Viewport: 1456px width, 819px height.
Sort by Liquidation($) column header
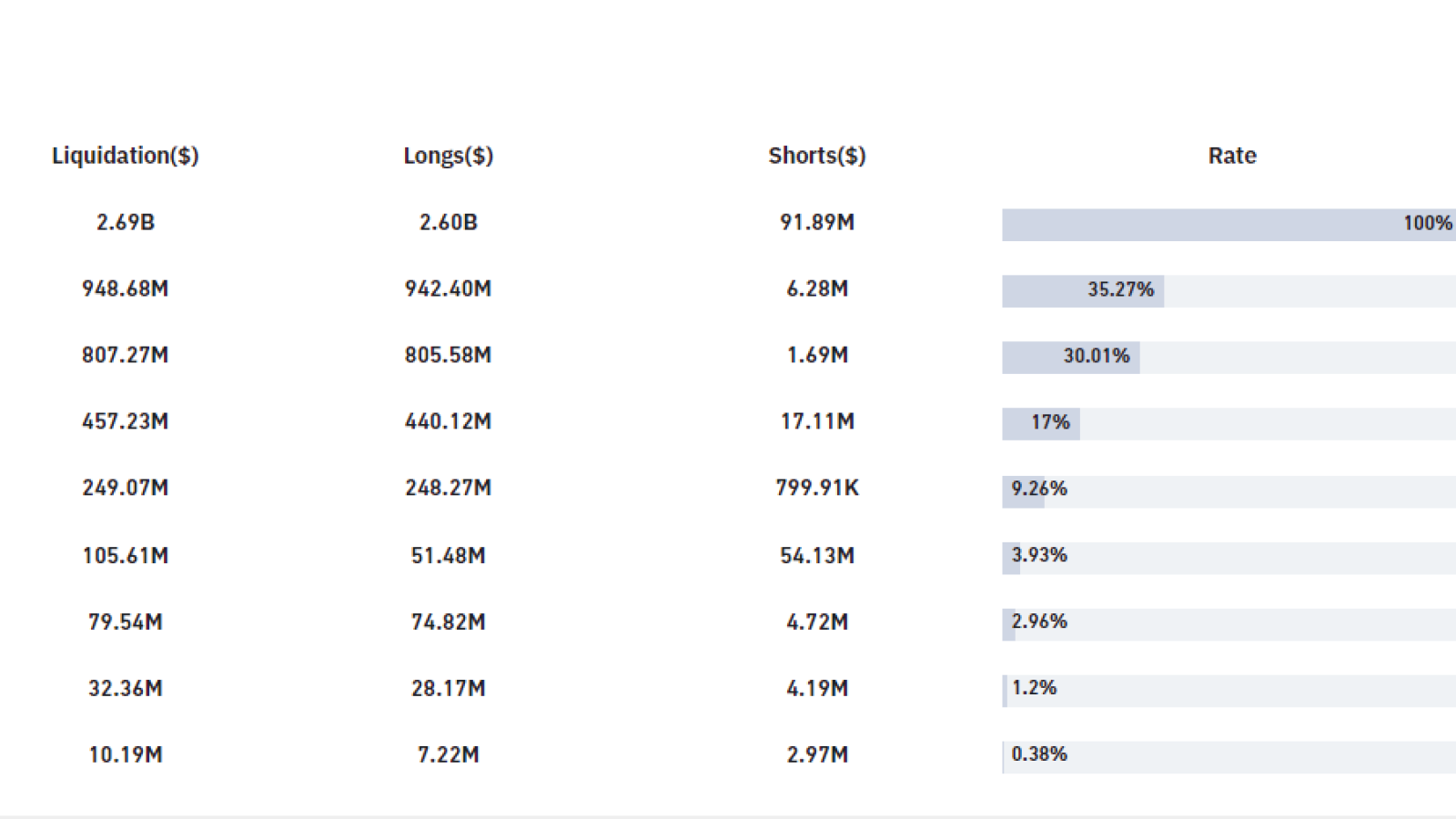click(x=125, y=156)
